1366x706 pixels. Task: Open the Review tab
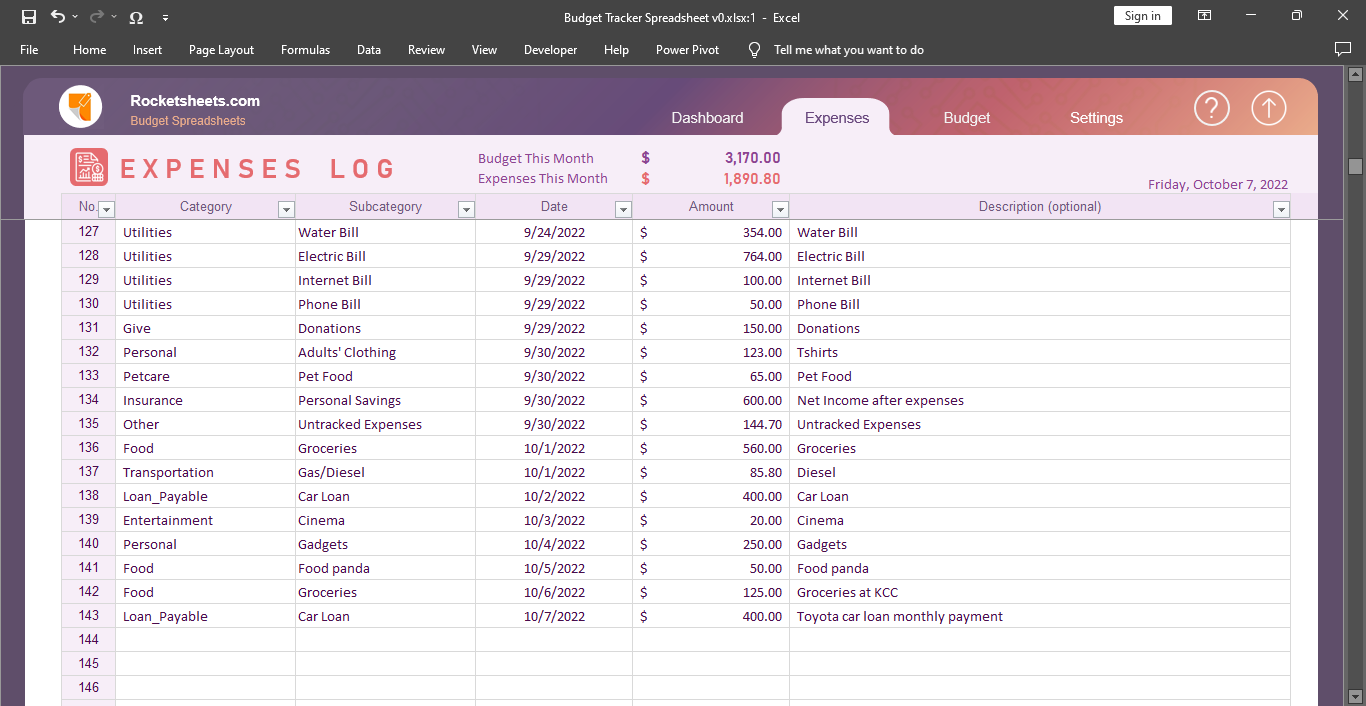tap(426, 50)
